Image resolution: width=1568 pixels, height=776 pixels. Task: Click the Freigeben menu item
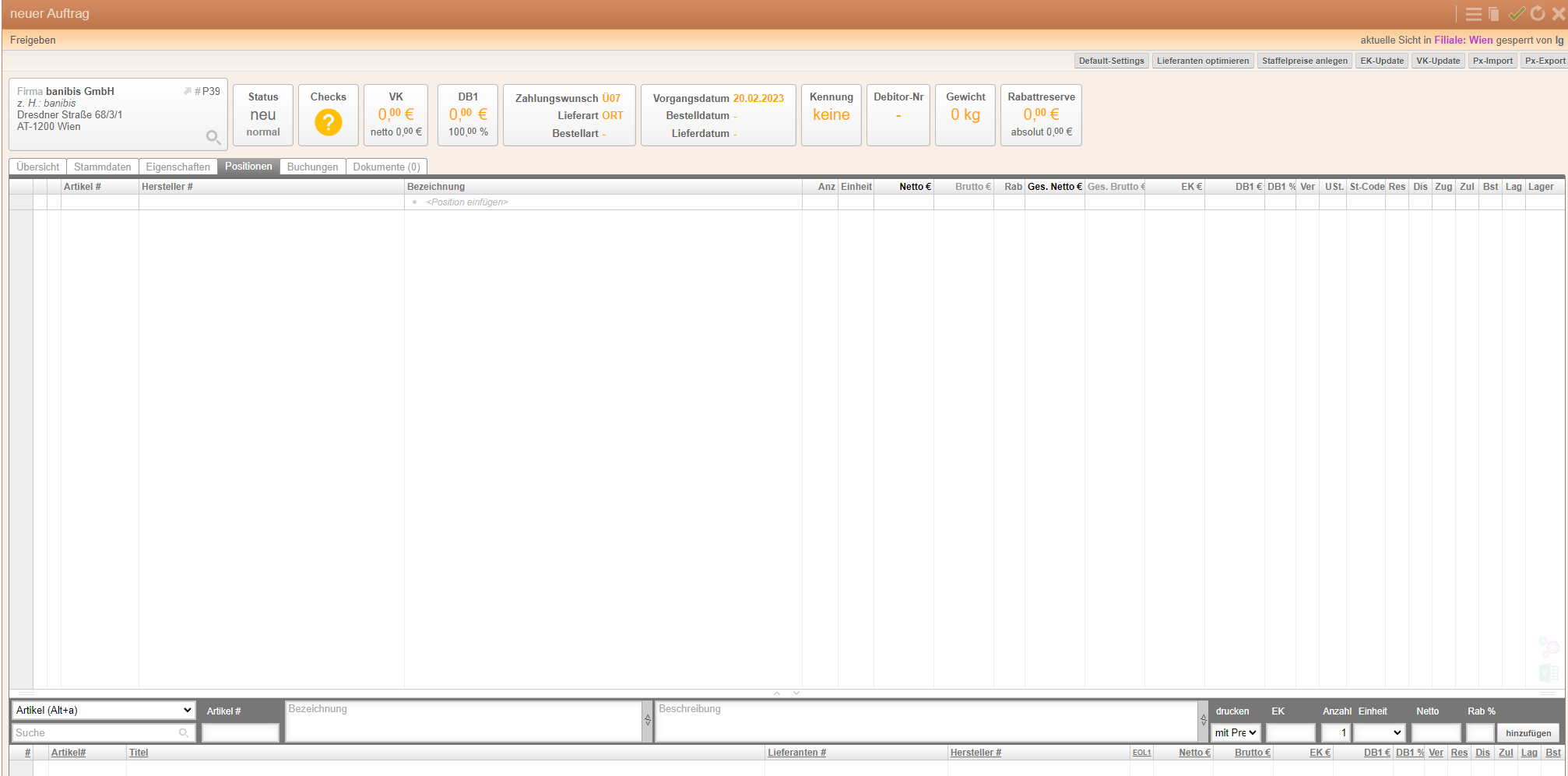click(x=33, y=40)
